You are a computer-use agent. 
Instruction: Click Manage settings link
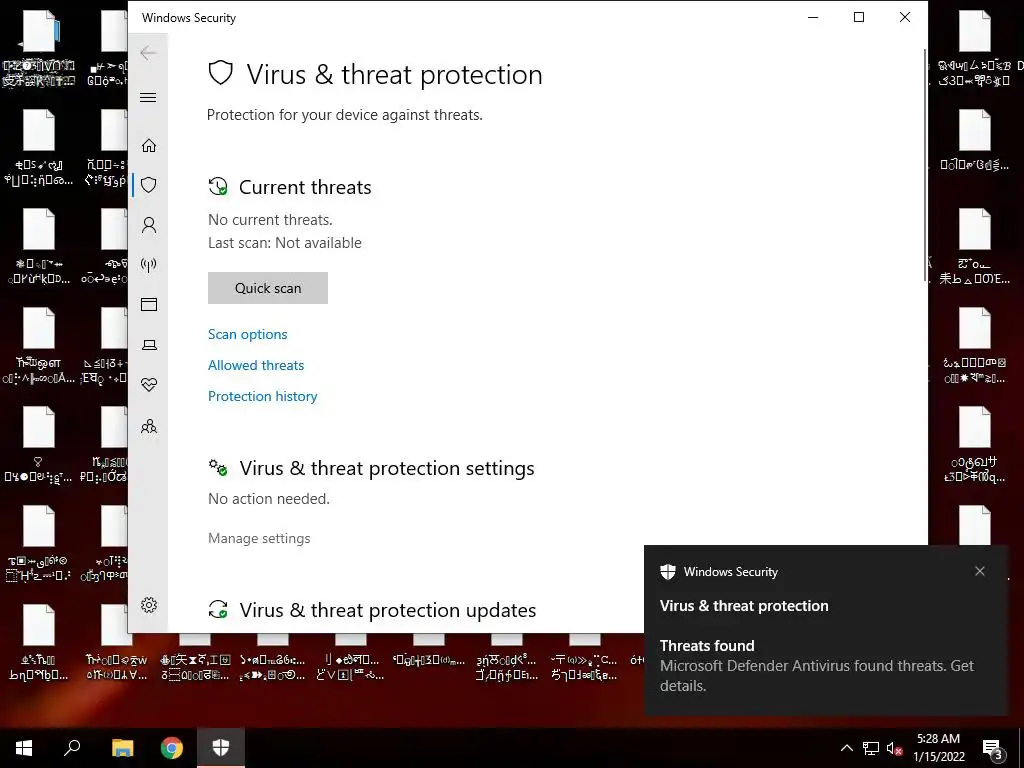tap(259, 538)
